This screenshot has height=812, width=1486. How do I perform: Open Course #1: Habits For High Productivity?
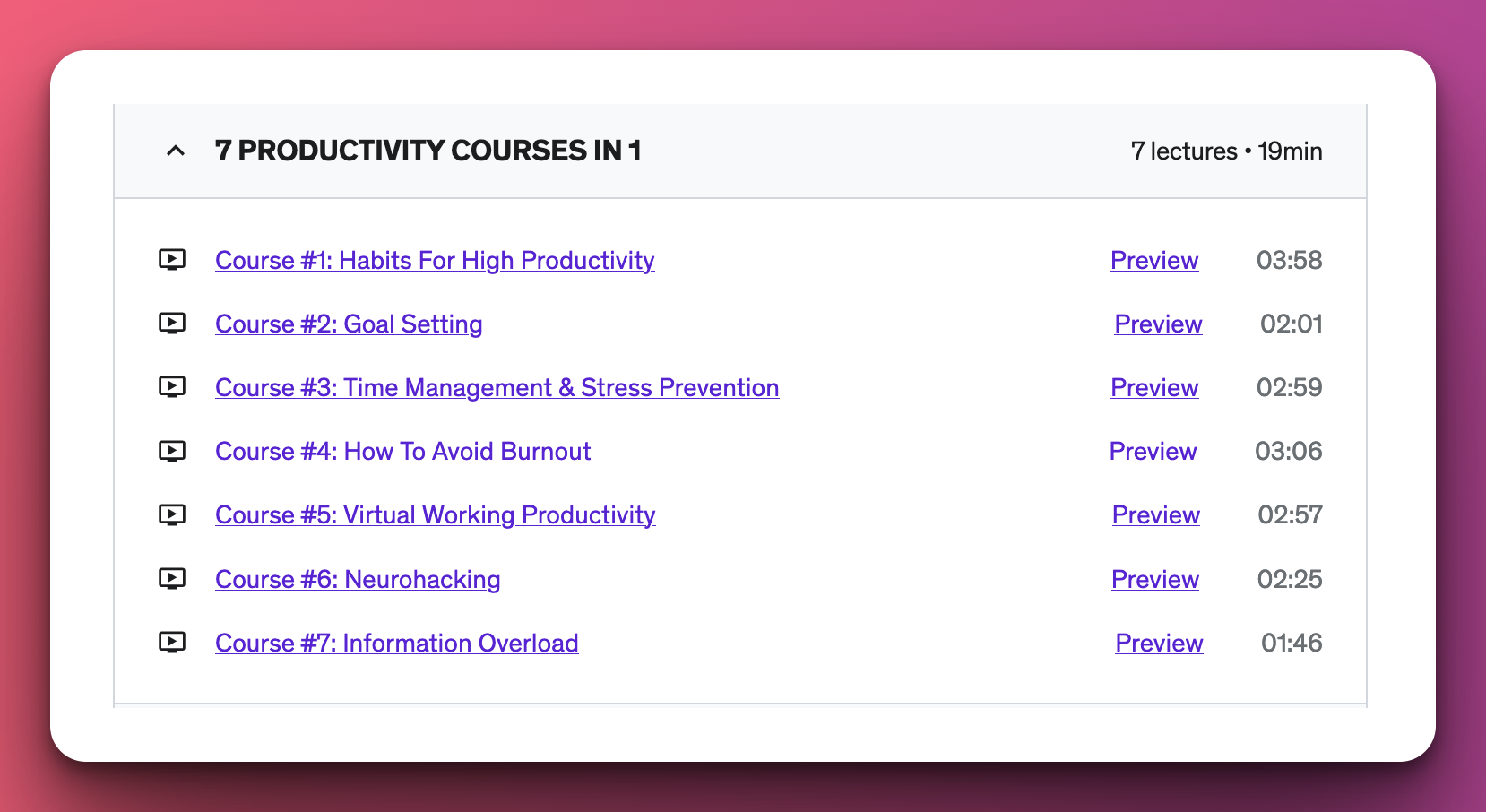[435, 261]
